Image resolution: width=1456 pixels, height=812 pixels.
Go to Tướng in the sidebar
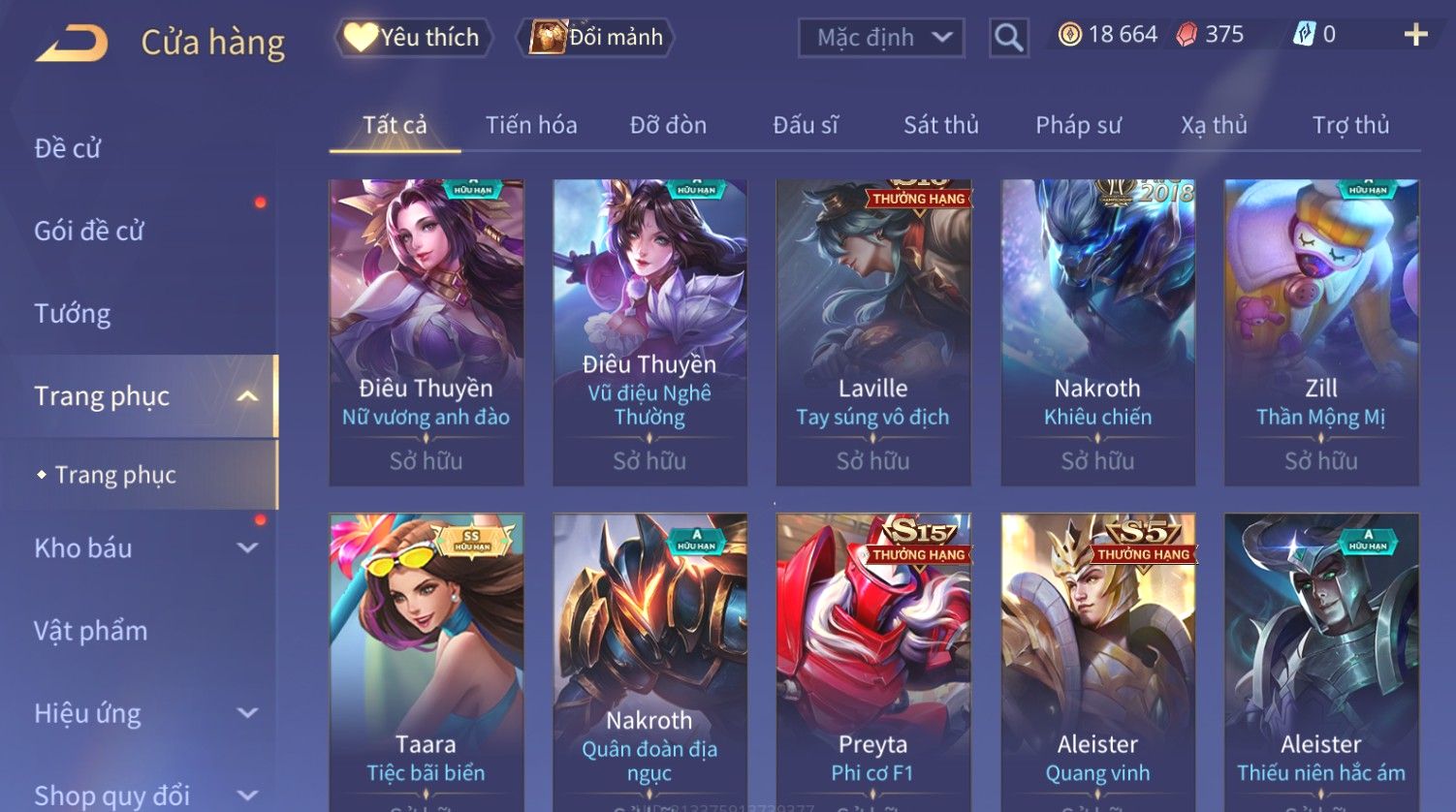click(73, 314)
